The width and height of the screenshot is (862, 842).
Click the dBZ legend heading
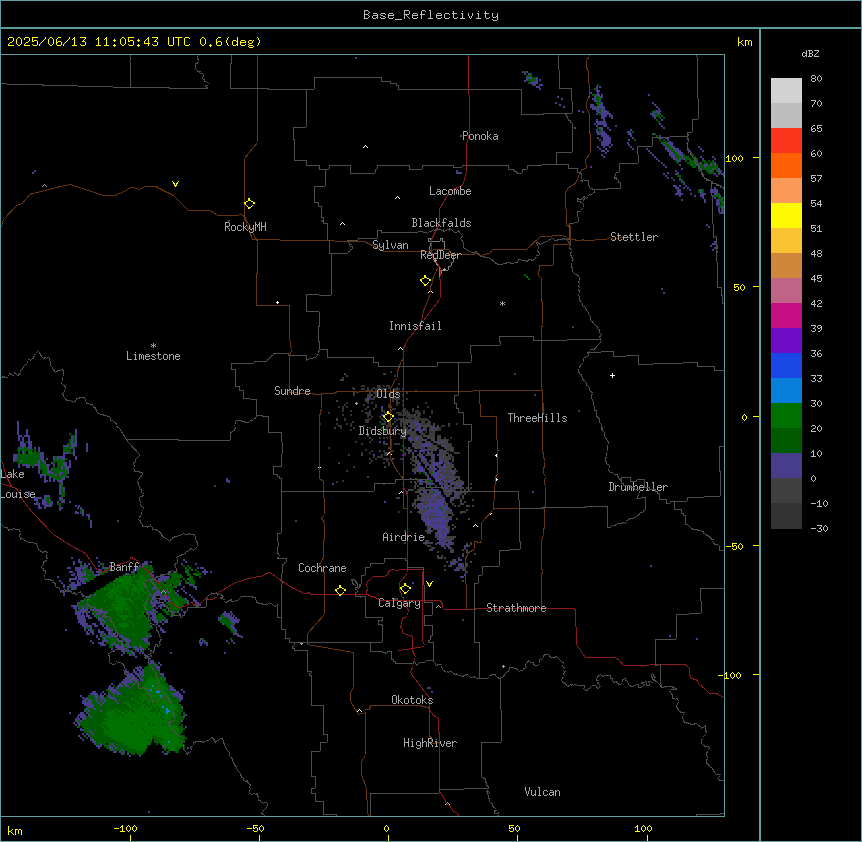(x=810, y=54)
